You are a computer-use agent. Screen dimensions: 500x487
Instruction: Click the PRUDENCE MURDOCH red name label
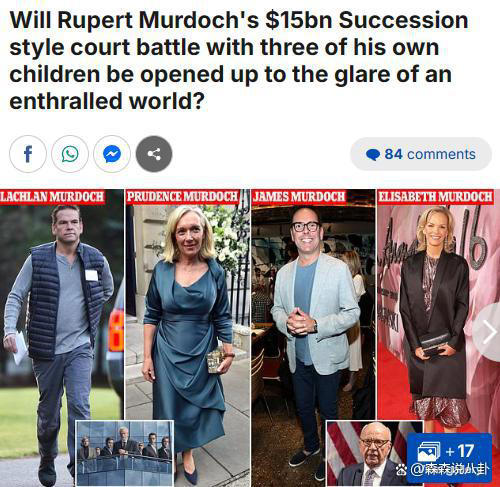[x=182, y=197]
